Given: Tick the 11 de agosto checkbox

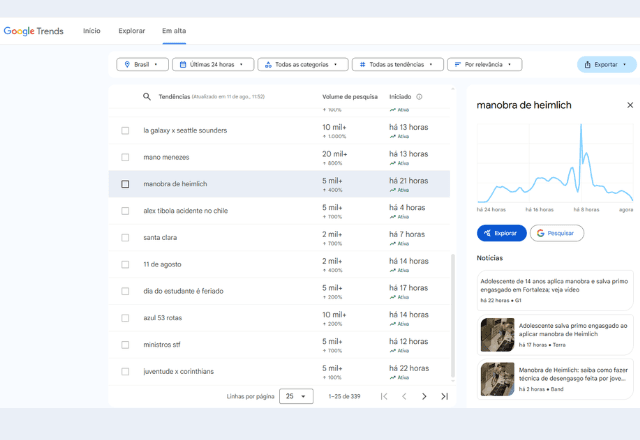Looking at the screenshot, I should point(125,264).
